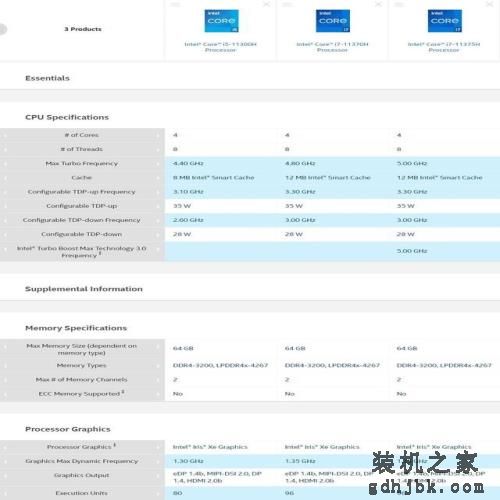
Task: Click the 'Max Memory Size' row label
Action: coord(82,349)
